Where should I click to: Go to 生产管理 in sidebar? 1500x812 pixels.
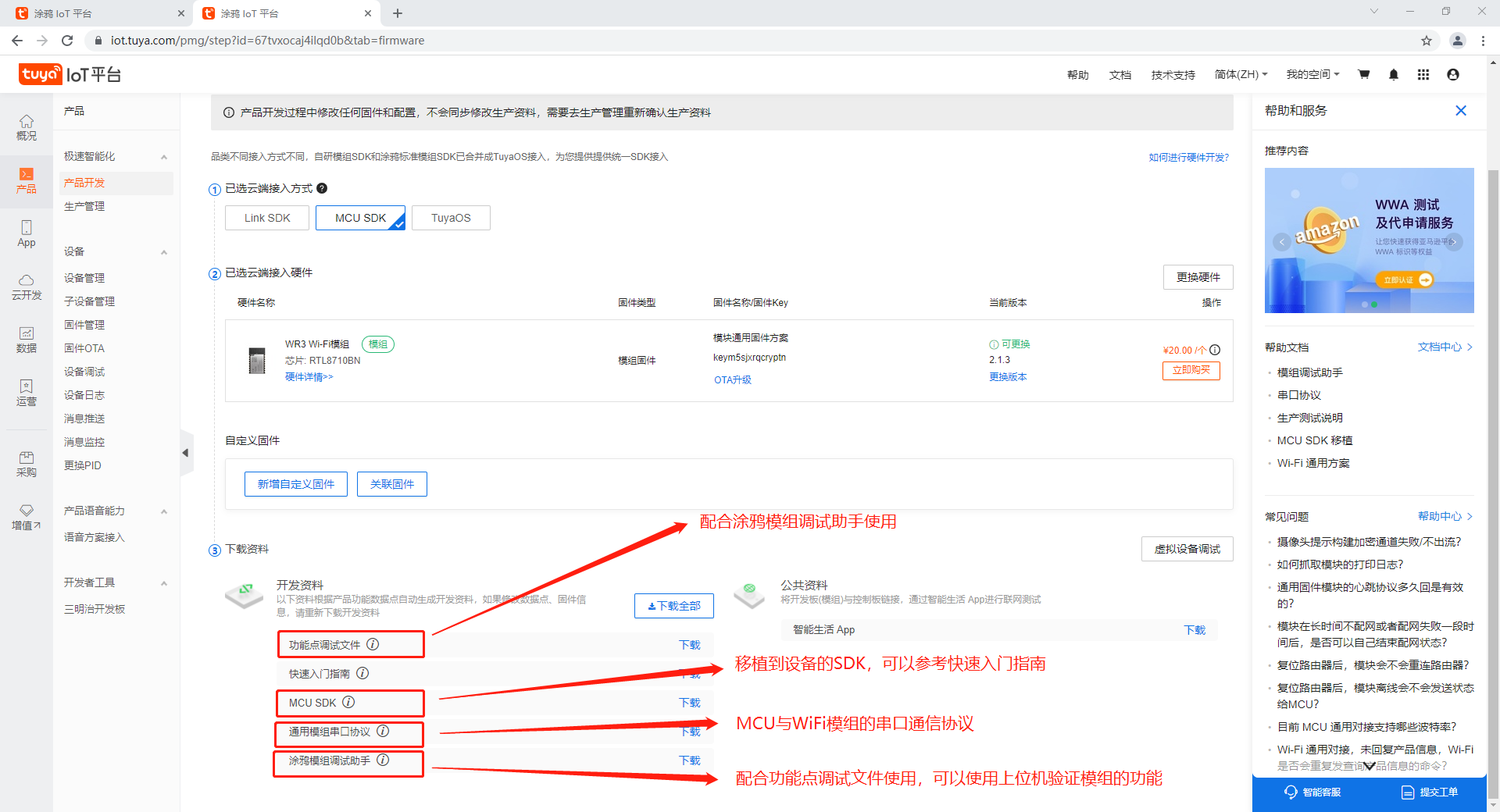point(84,206)
